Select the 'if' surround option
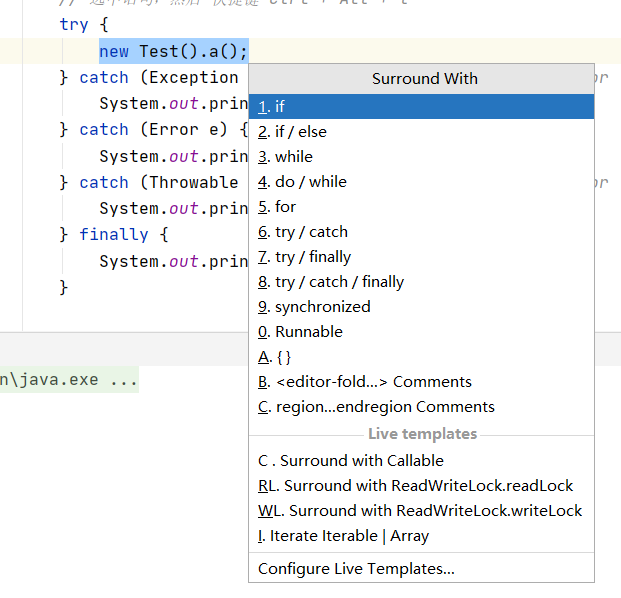Image resolution: width=621 pixels, height=598 pixels. [x=280, y=106]
